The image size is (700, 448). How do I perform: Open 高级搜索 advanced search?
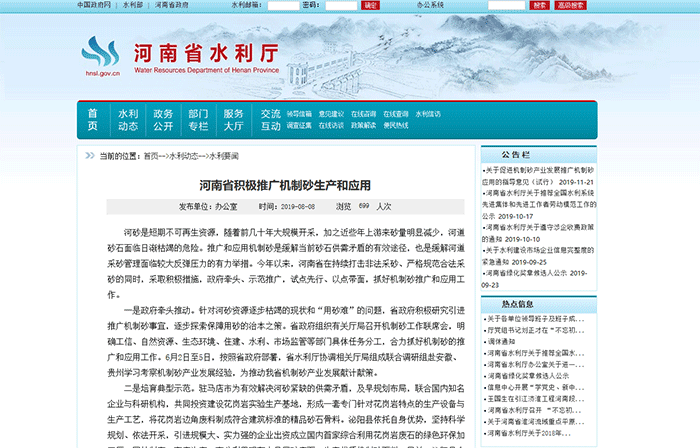tap(570, 5)
